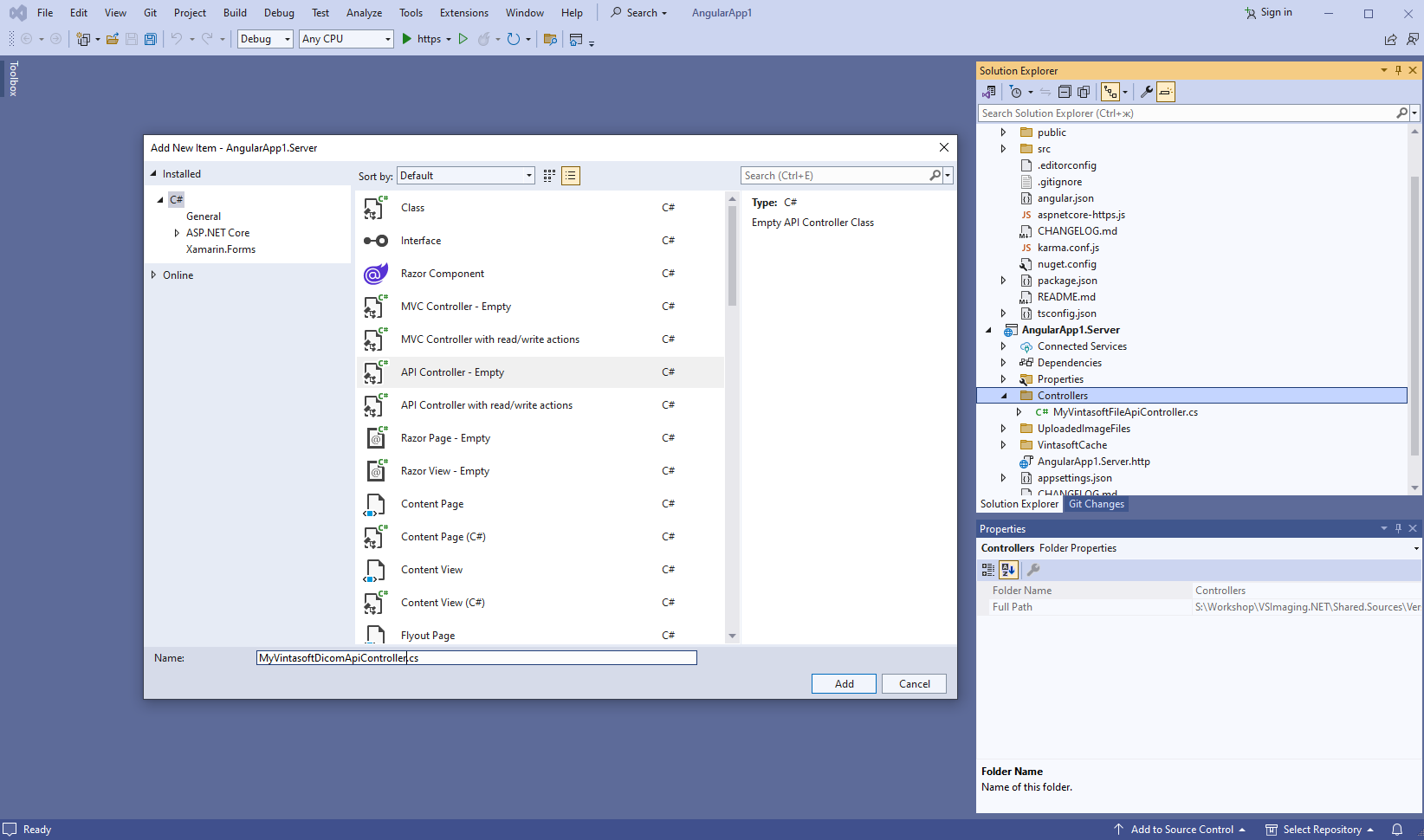Click the Open File folder icon
The width and height of the screenshot is (1424, 840).
[x=113, y=39]
